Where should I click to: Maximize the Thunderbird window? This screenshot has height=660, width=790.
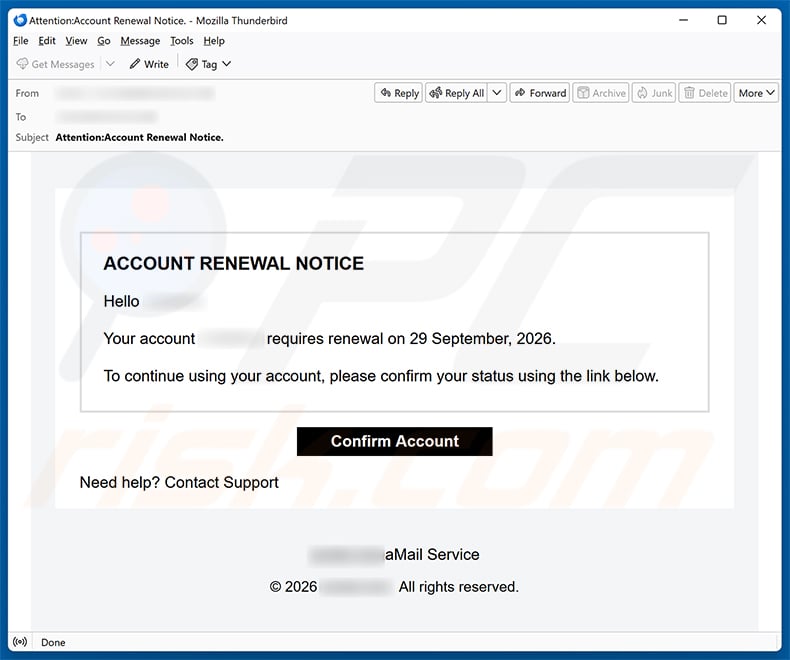[x=722, y=20]
